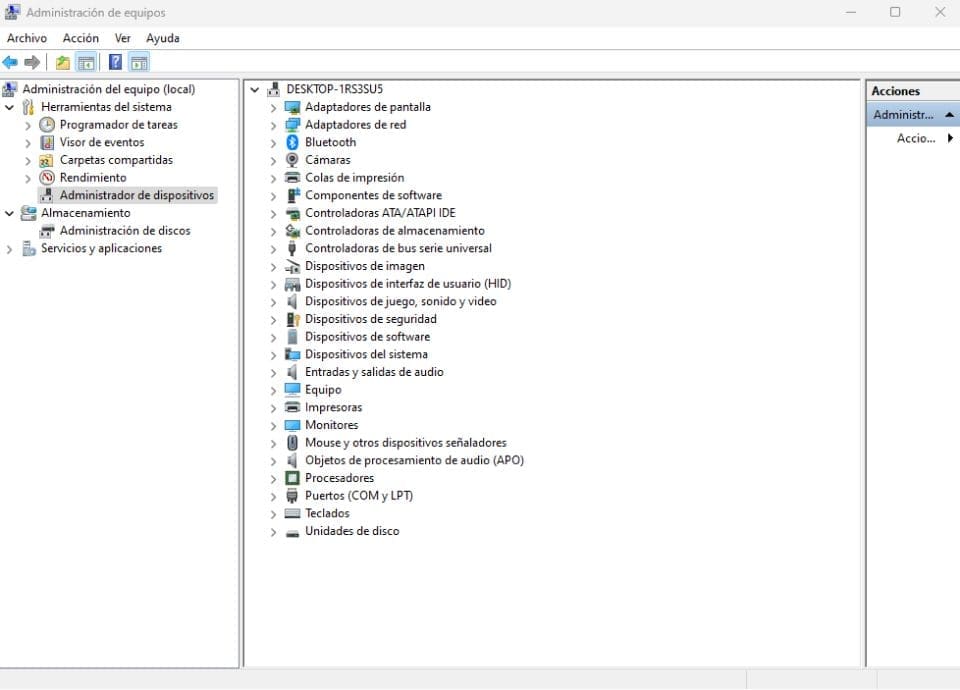This screenshot has width=960, height=690.
Task: Click the Administración de discos icon in the sidebar
Action: point(47,231)
